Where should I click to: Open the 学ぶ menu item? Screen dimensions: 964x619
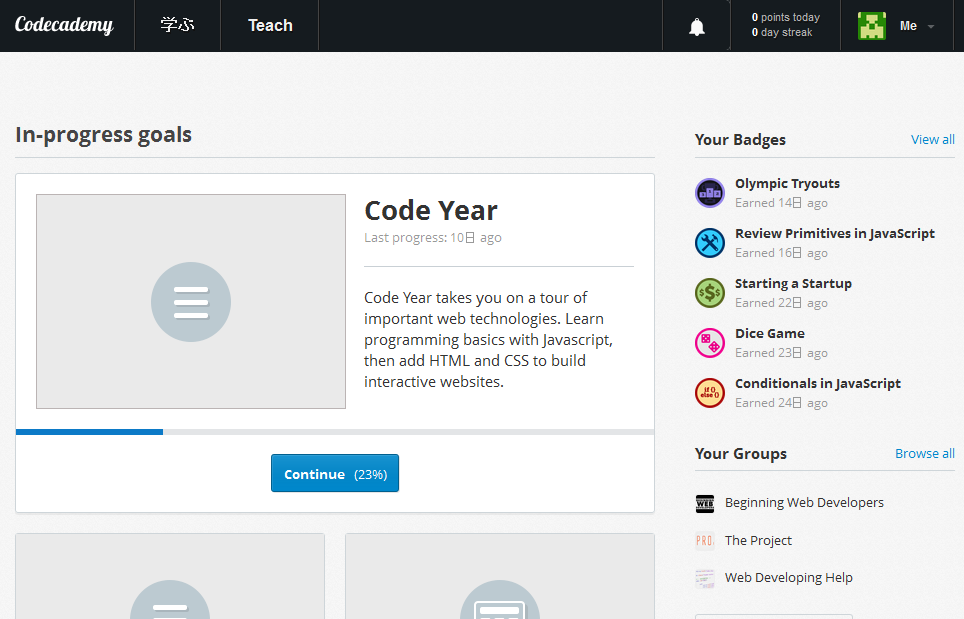point(177,25)
